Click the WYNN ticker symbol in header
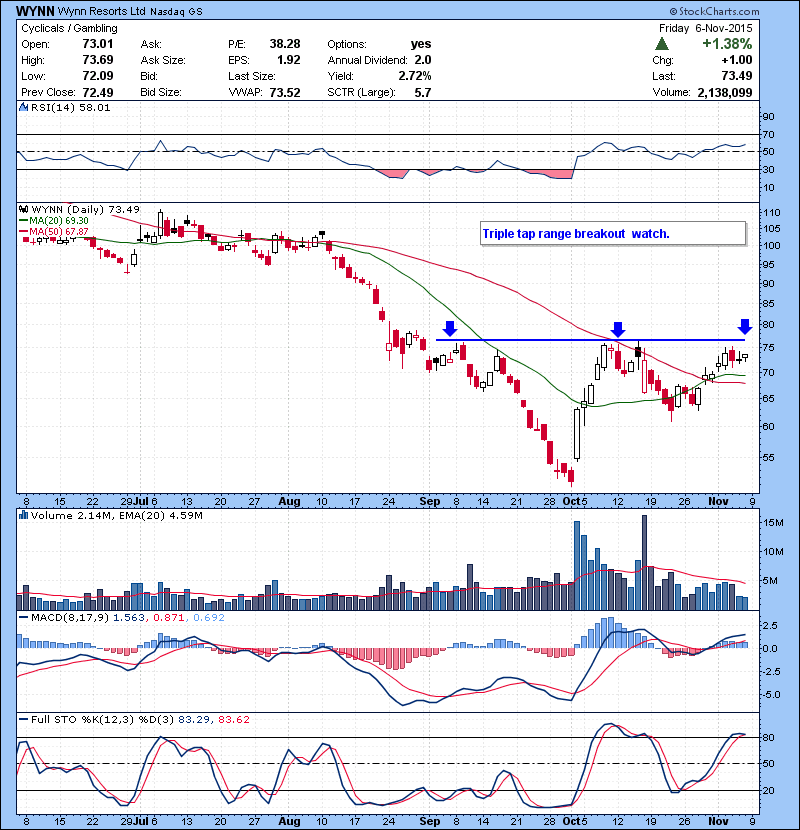Screen dimensions: 800x830 click(x=34, y=11)
